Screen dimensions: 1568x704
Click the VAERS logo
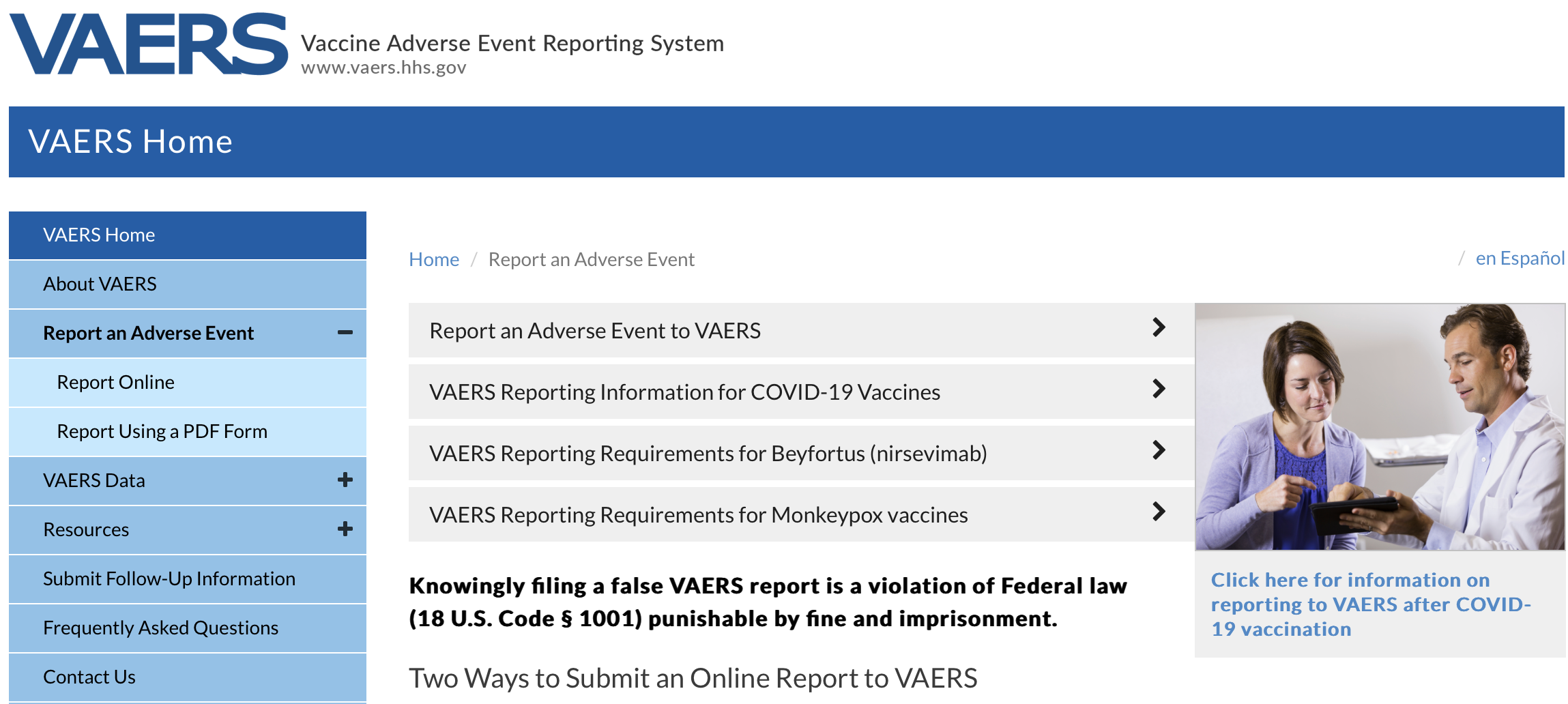click(148, 44)
